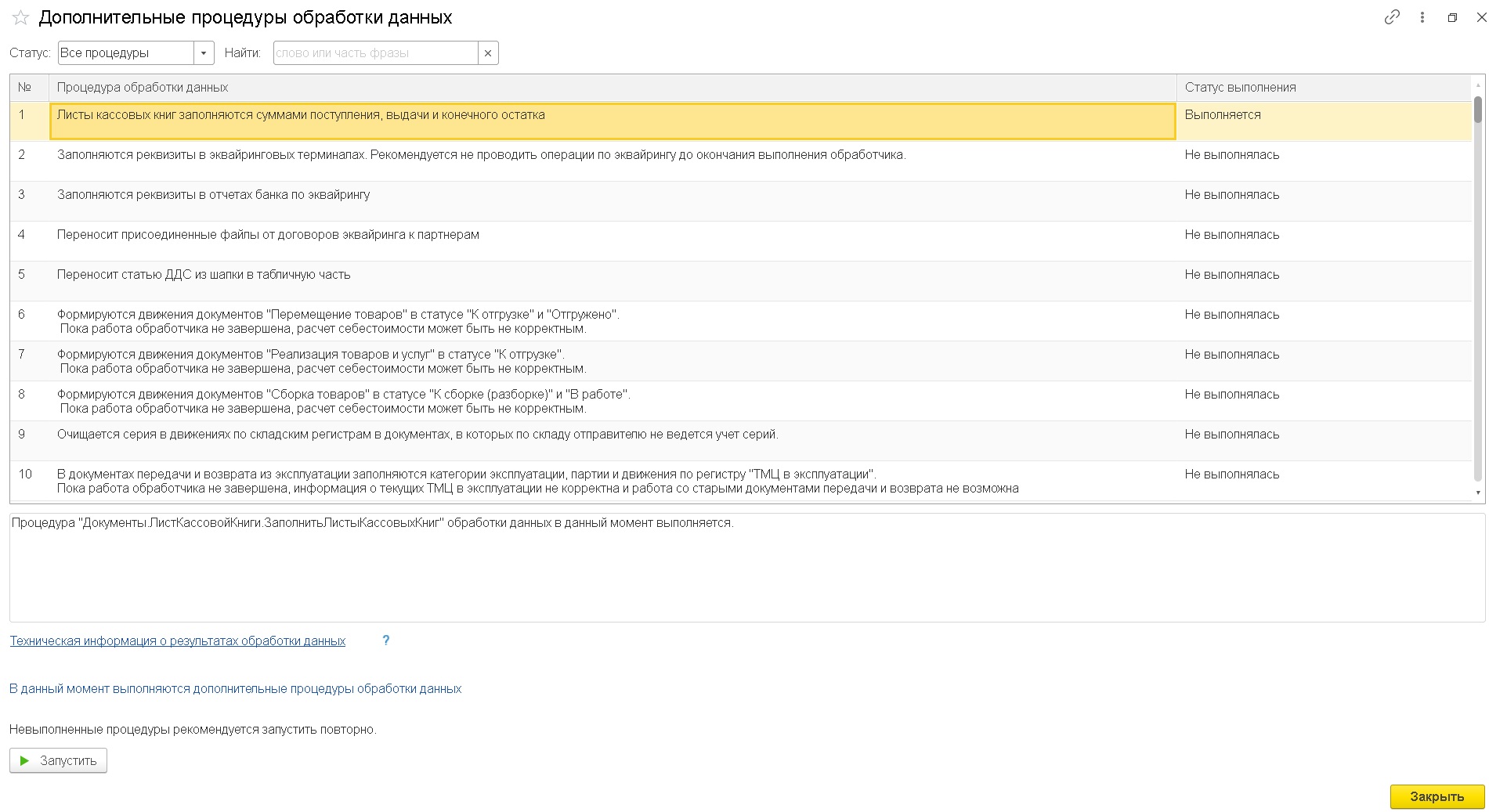Select row about Сборка товаров movements

[x=613, y=401]
